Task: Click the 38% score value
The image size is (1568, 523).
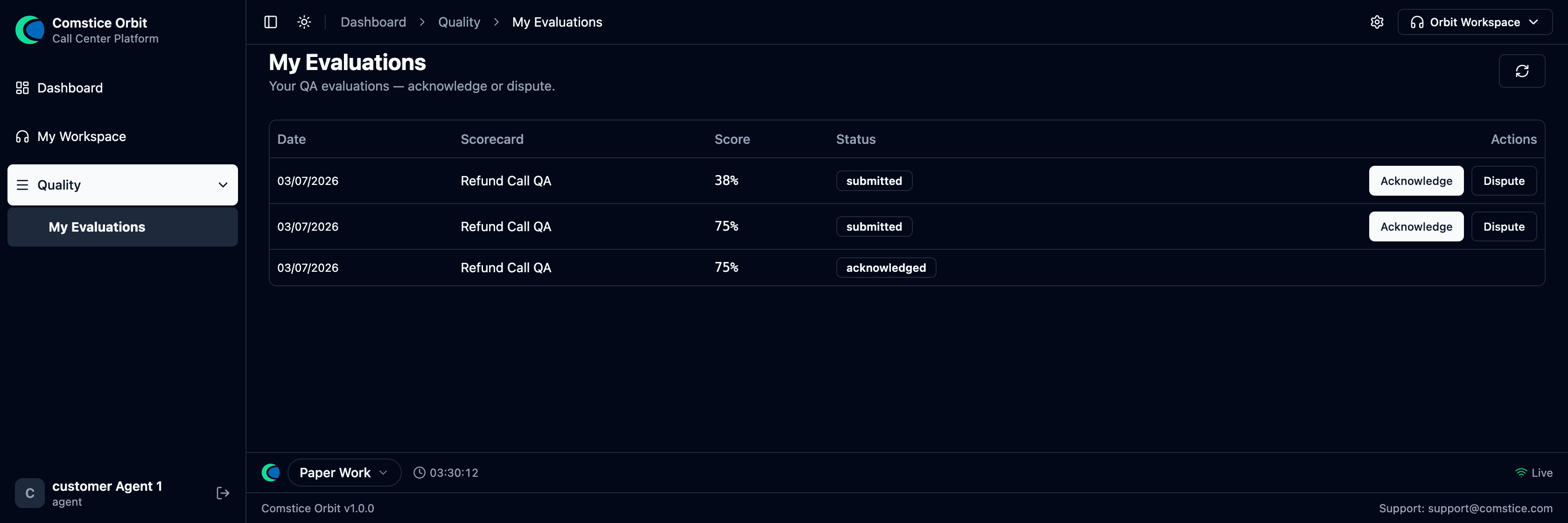Action: click(726, 180)
